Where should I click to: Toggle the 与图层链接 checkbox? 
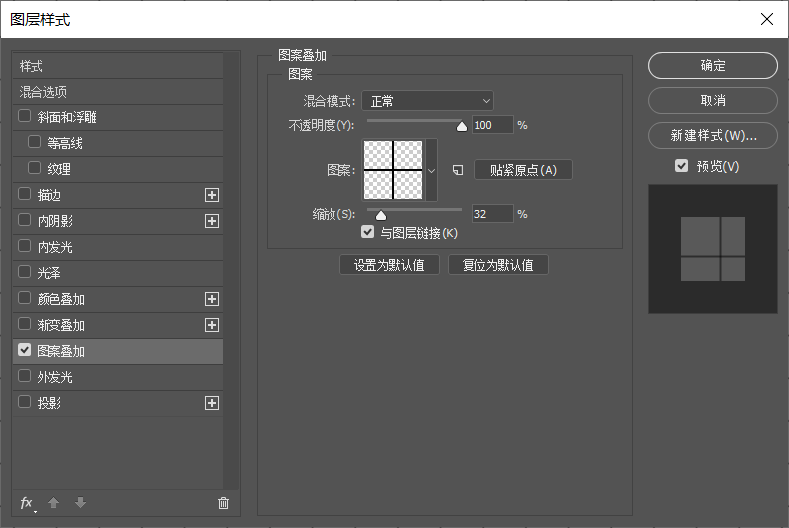(368, 232)
